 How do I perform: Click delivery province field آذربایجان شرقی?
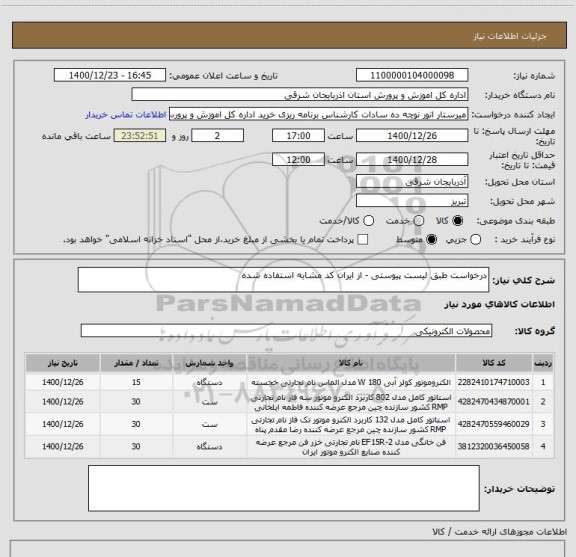412,182
